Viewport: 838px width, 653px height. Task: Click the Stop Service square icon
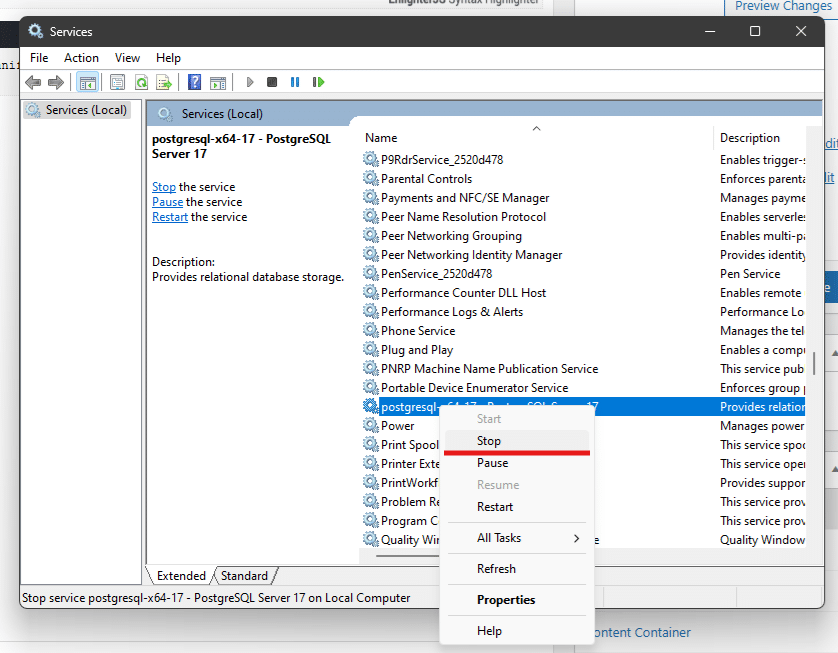(272, 82)
